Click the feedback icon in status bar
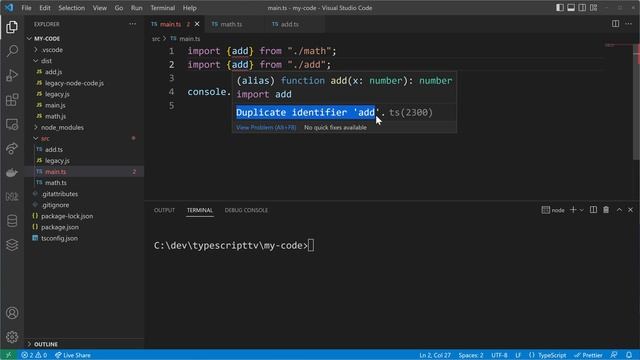Viewport: 640px width, 360px height. (x=614, y=355)
